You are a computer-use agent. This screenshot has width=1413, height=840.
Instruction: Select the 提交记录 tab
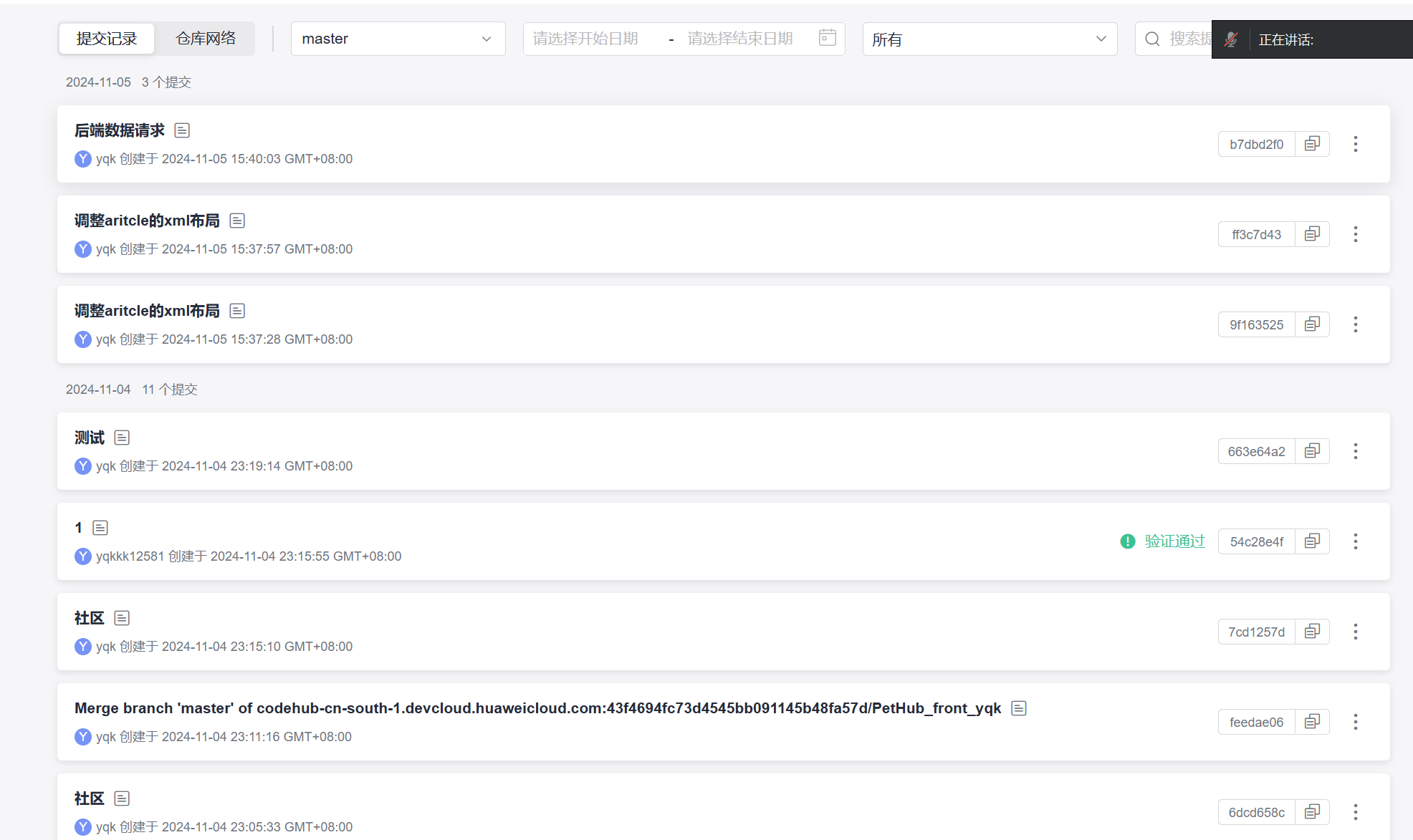pos(107,39)
